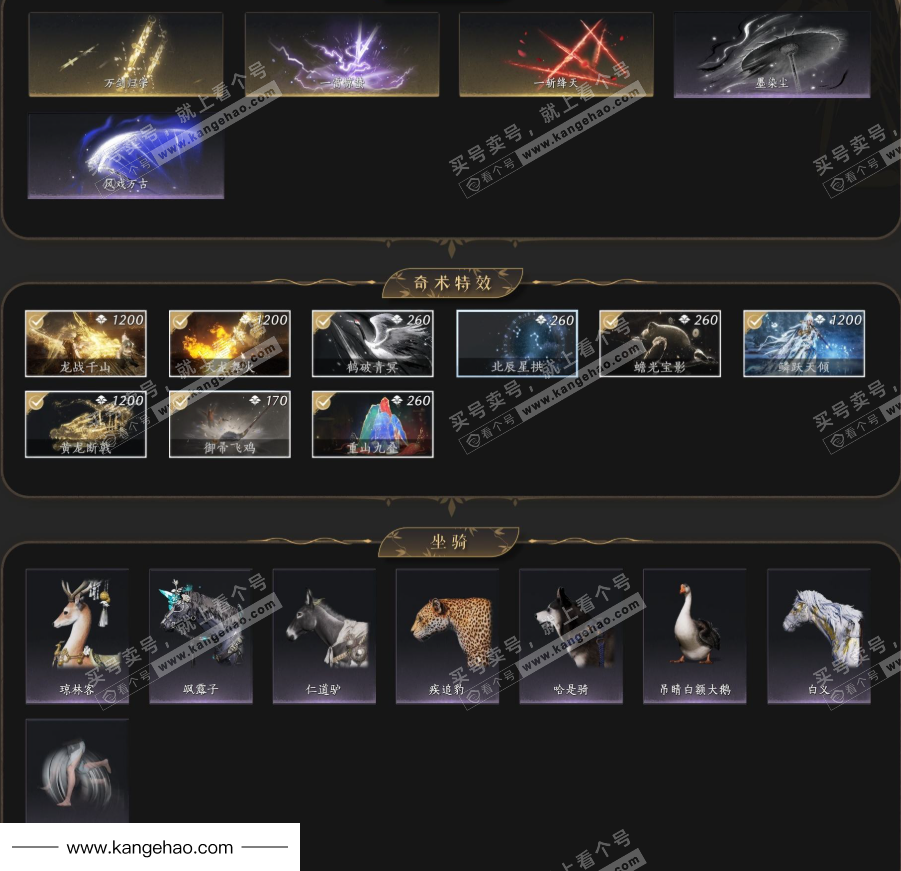This screenshot has height=871, width=901.
Task: Toggle the checkmark on 龙战千山 card
Action: point(36,321)
